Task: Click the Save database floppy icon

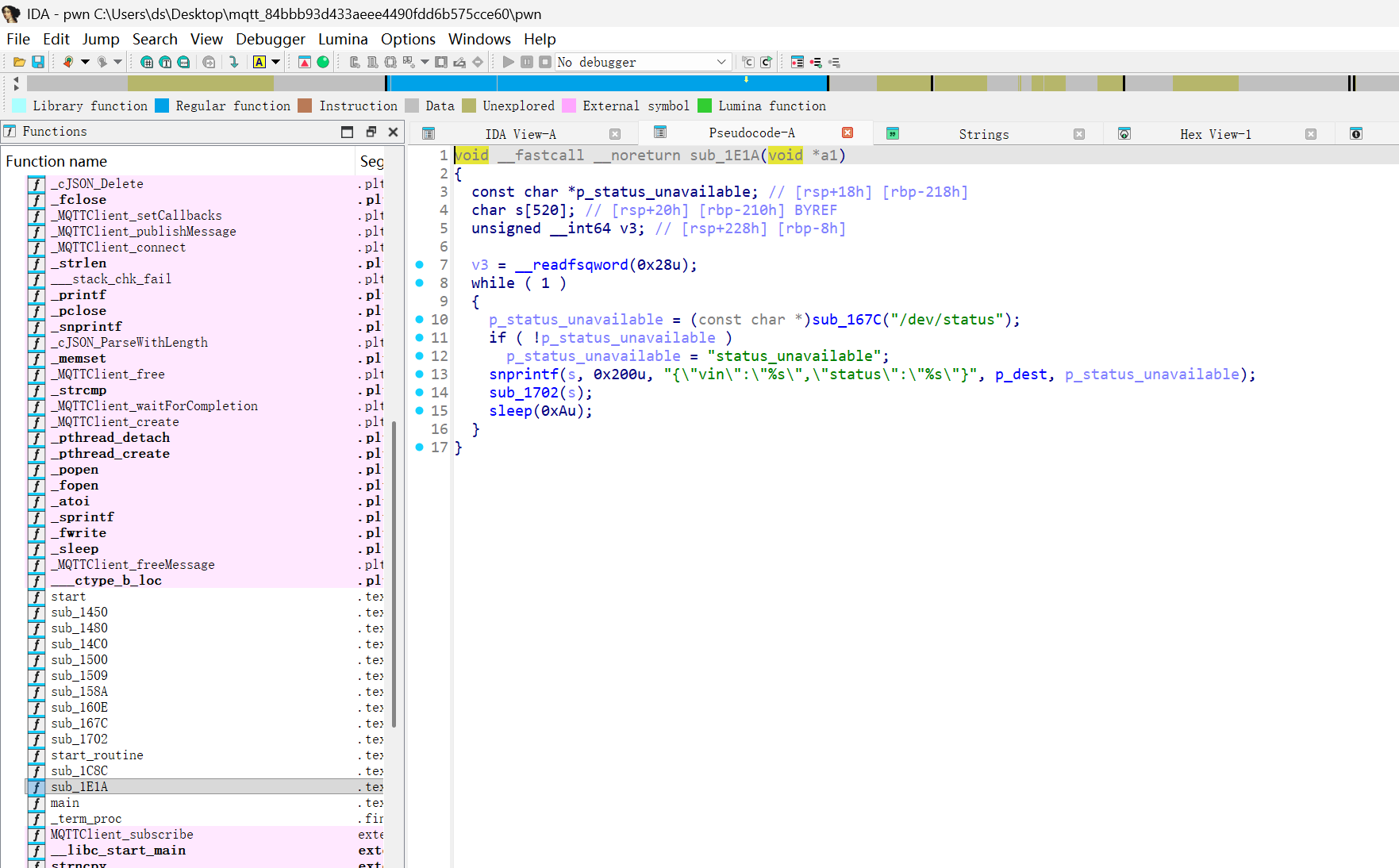Action: point(37,62)
